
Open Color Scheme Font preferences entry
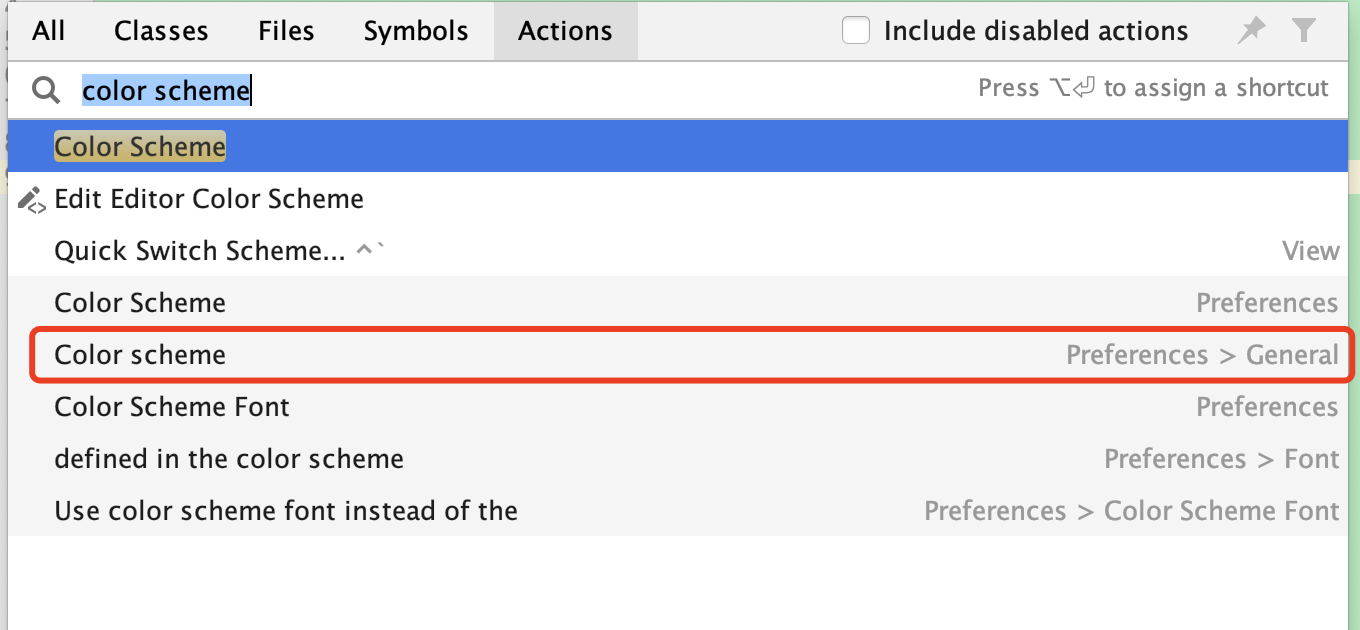171,406
